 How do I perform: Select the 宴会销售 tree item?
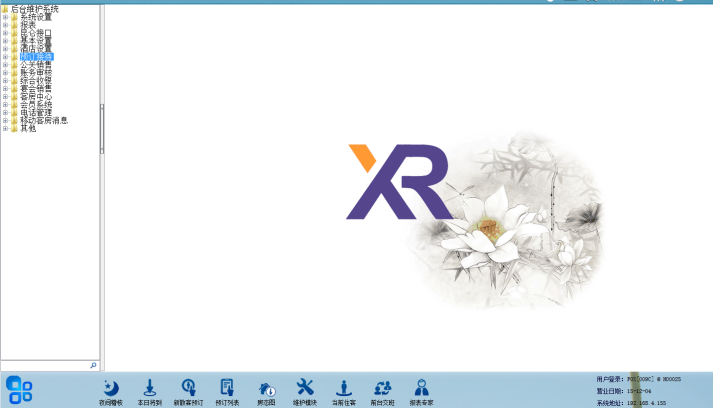pos(36,89)
